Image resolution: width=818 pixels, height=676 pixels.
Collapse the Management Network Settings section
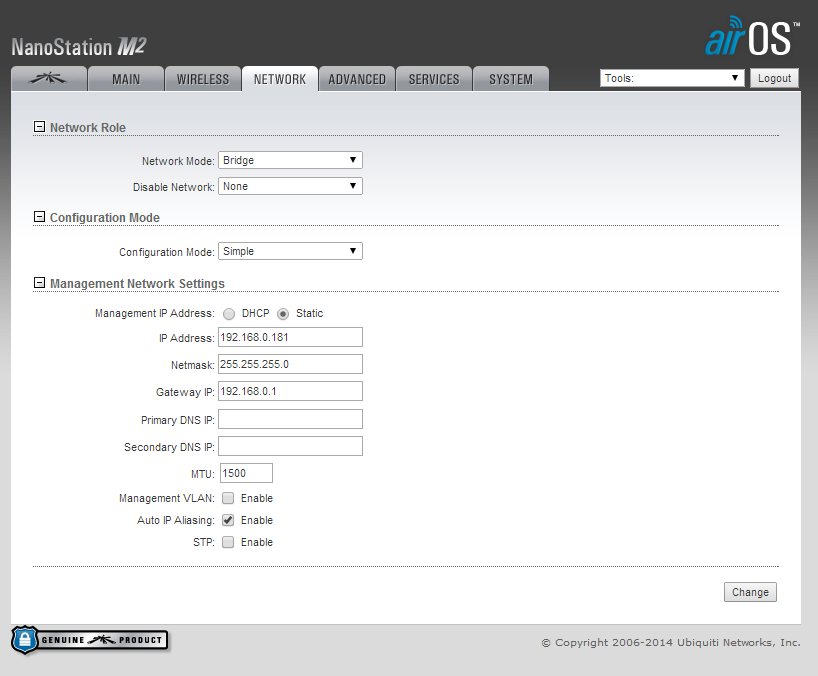pos(39,283)
